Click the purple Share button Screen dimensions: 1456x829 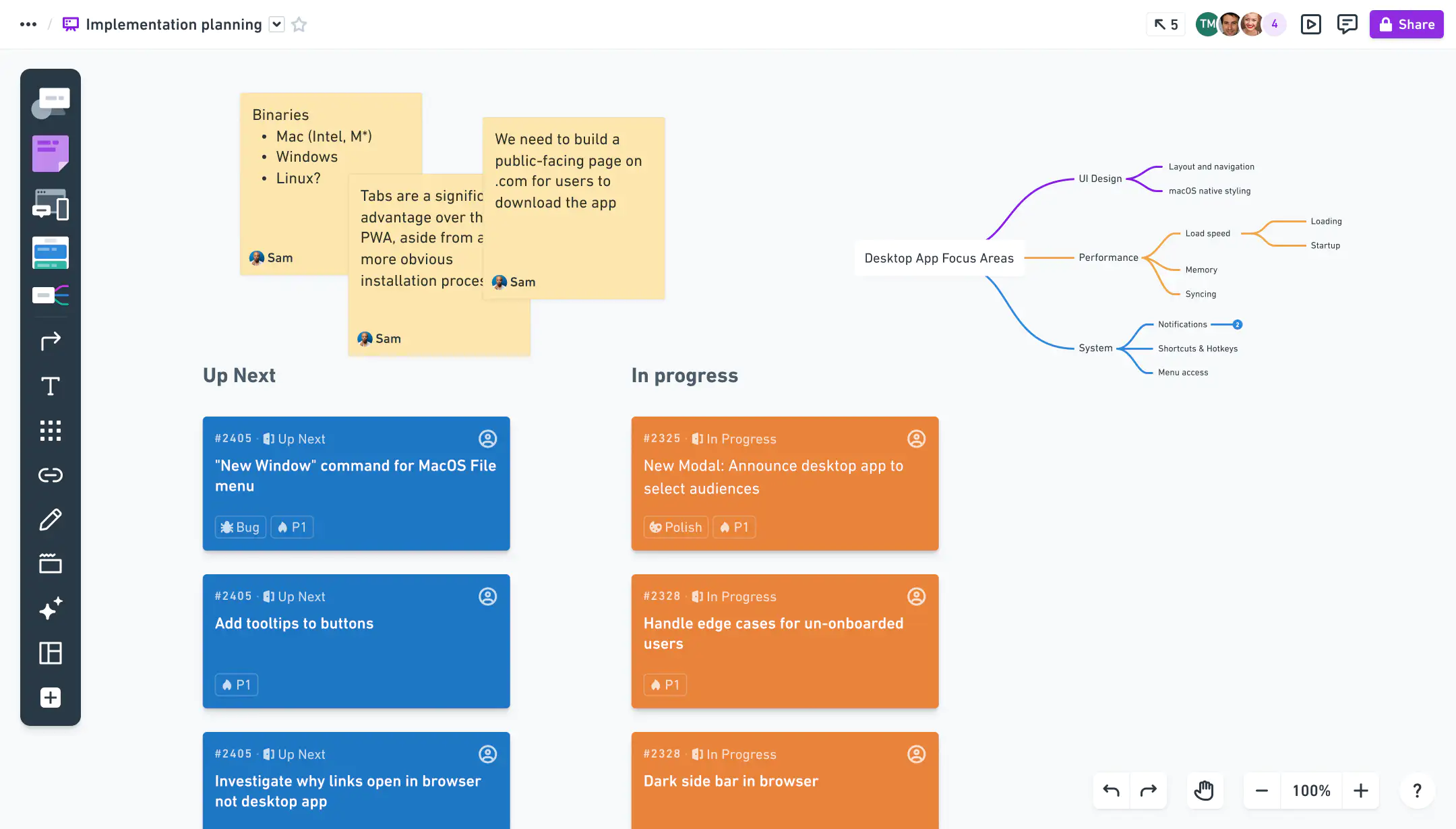tap(1406, 25)
